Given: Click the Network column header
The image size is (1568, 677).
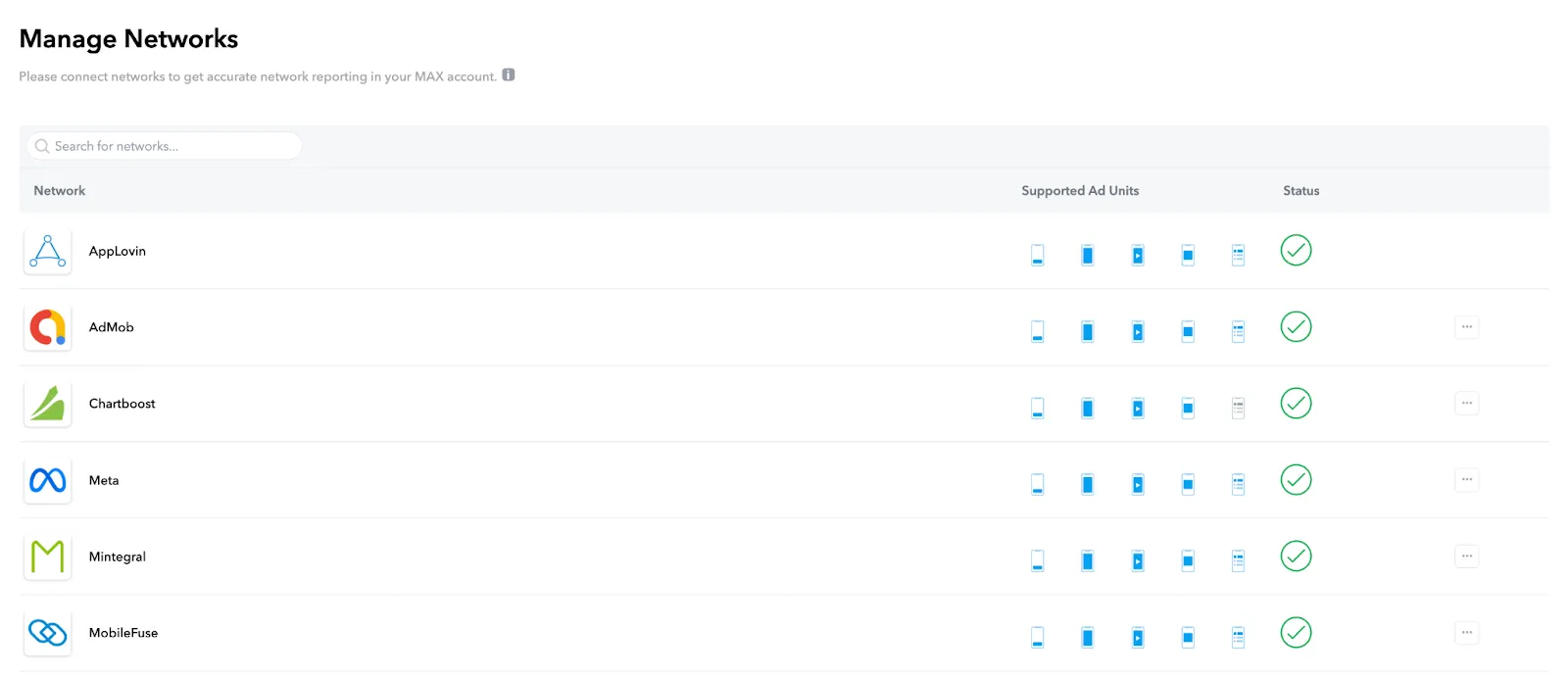Looking at the screenshot, I should pos(60,191).
